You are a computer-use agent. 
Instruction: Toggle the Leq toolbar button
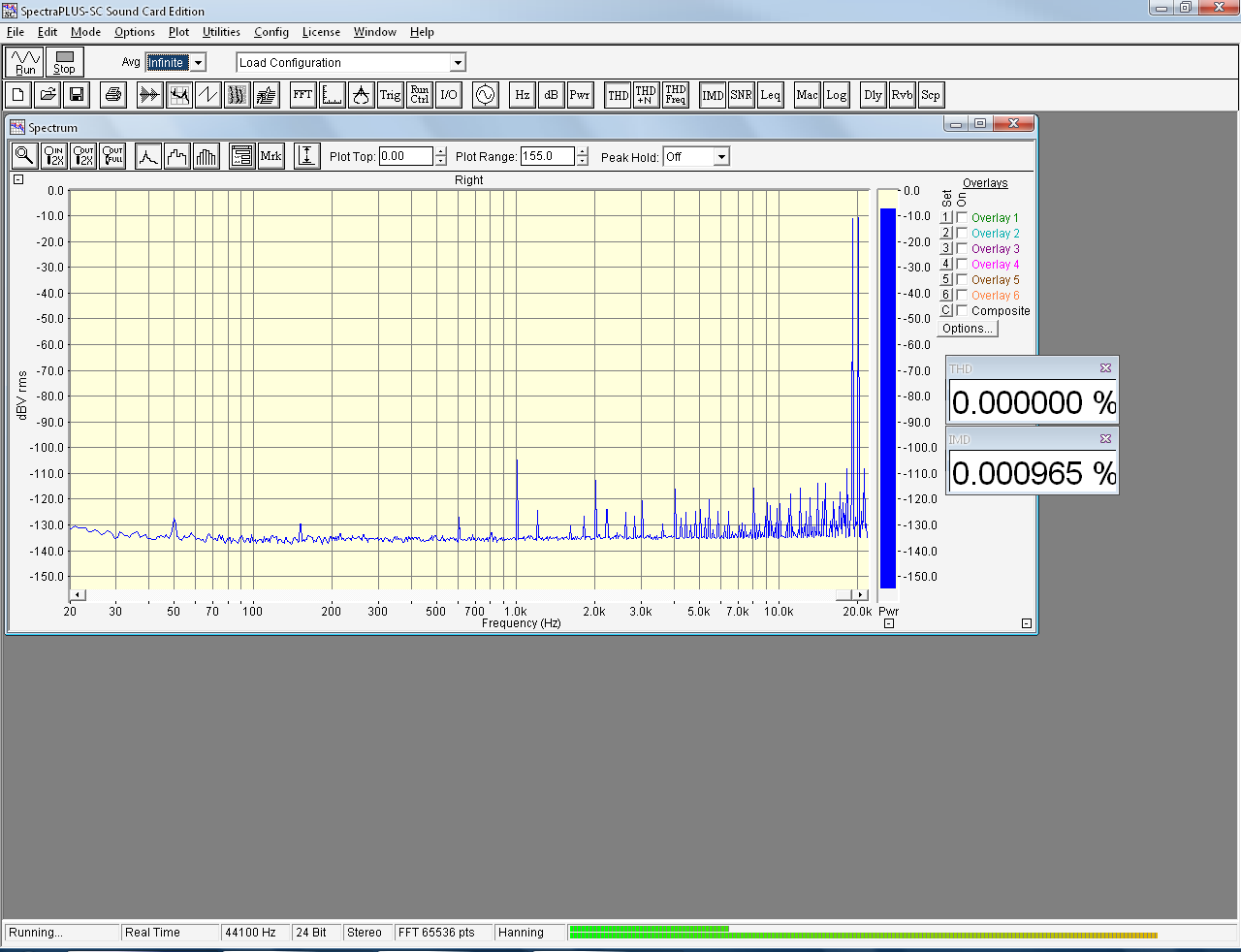771,95
